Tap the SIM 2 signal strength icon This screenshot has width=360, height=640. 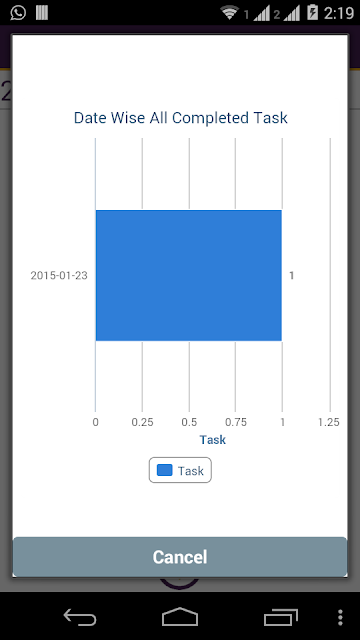click(287, 13)
